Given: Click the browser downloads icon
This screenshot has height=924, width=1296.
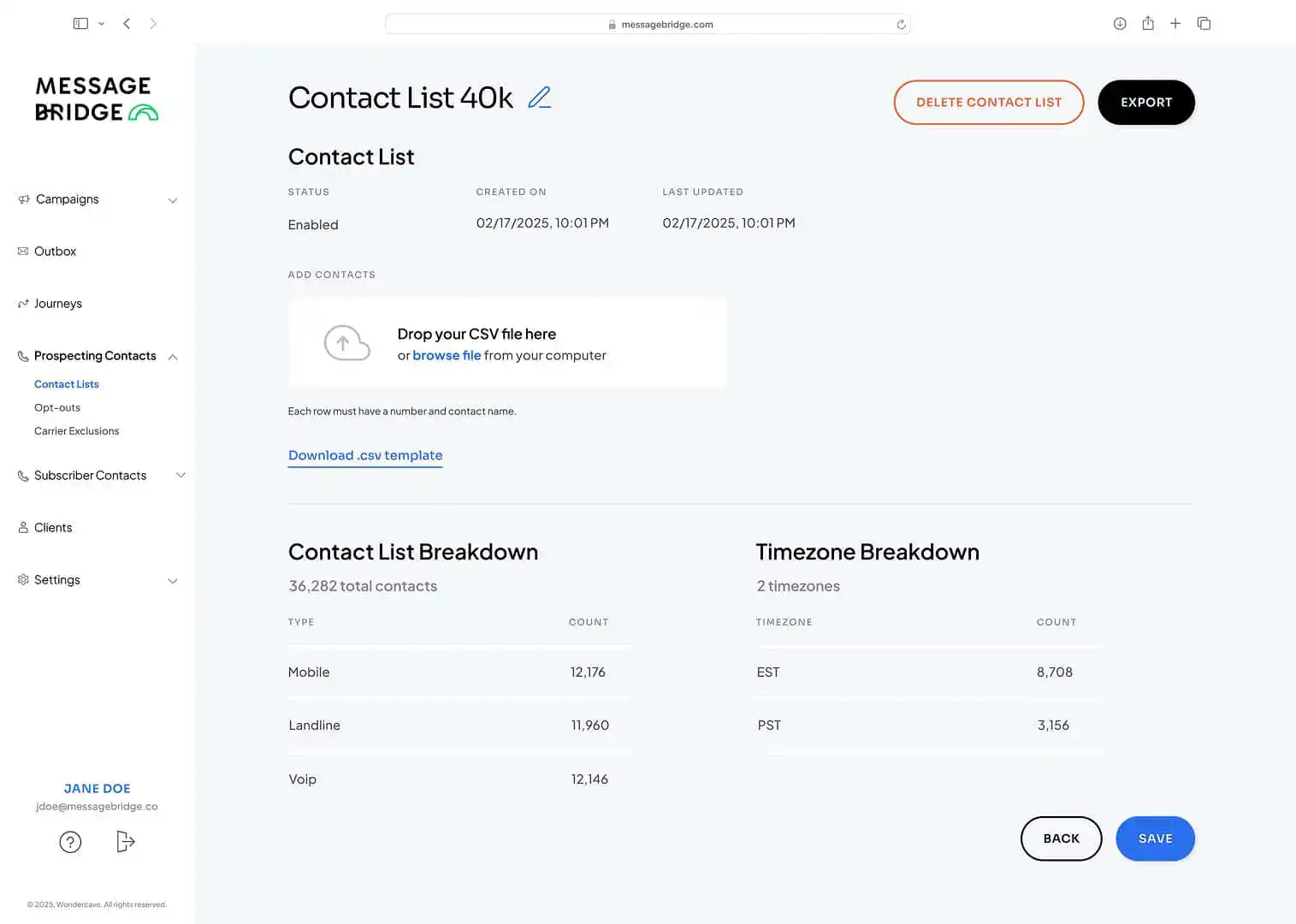Looking at the screenshot, I should click(x=1120, y=24).
